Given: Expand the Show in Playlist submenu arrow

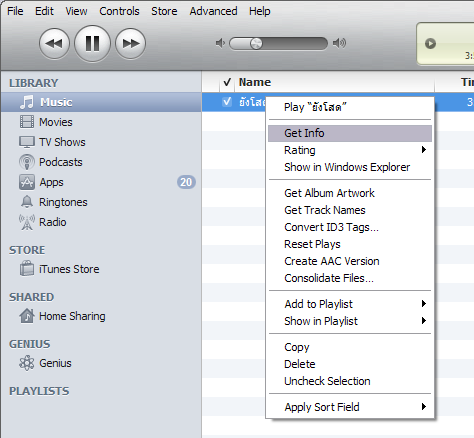Looking at the screenshot, I should (x=424, y=320).
